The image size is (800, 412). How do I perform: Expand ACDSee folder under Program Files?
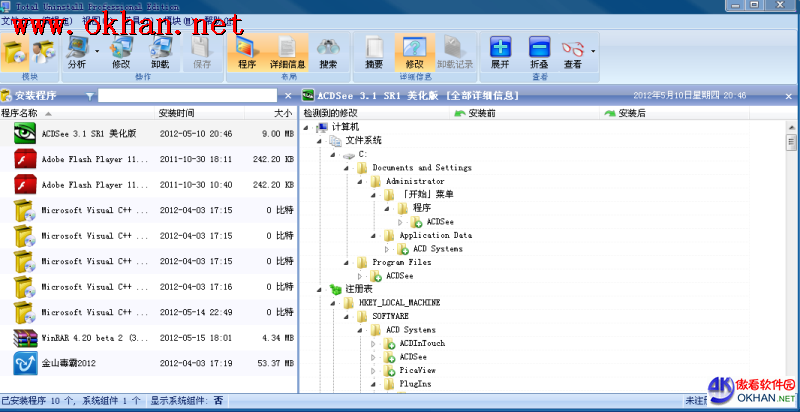click(x=360, y=276)
